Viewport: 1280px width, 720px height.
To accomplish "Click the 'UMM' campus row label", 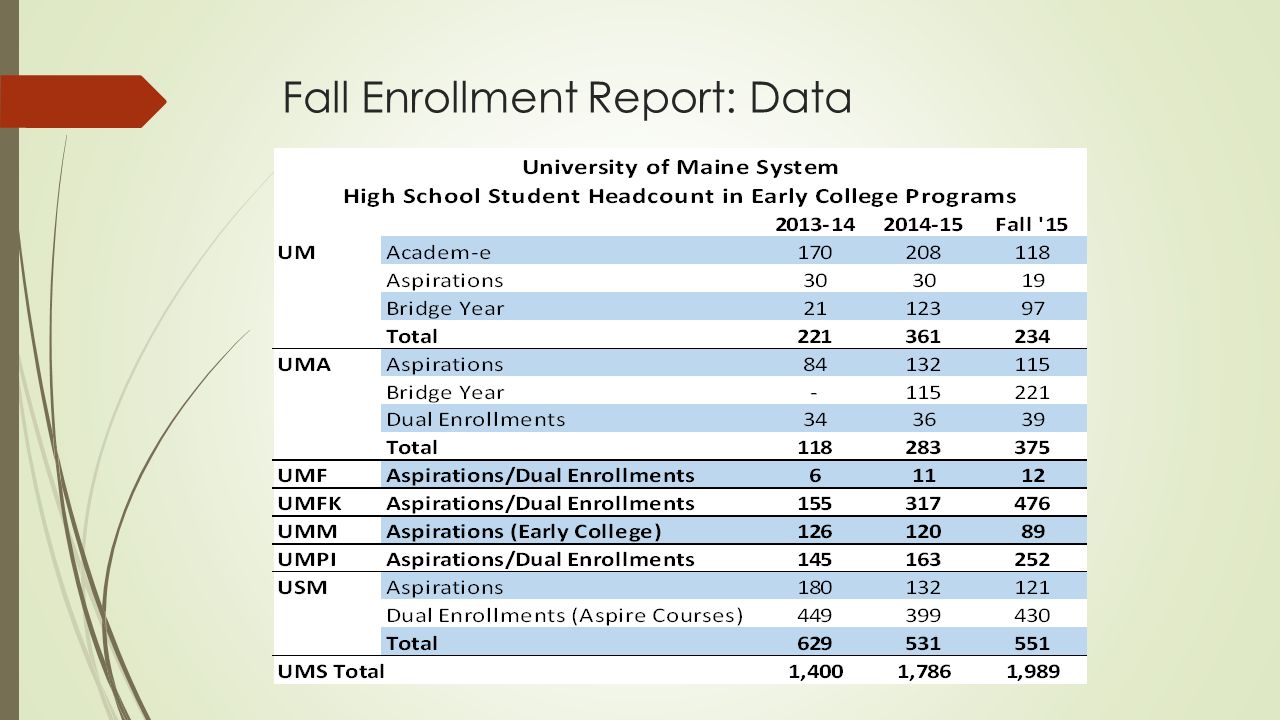I will click(306, 530).
